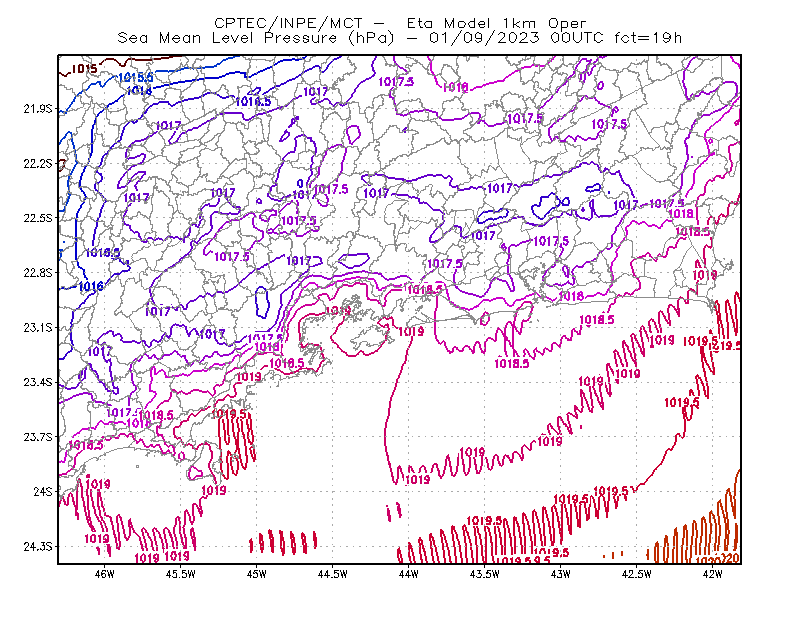Click the 22.2S latitude axis label
Screen dimensions: 800x618
[x=38, y=163]
